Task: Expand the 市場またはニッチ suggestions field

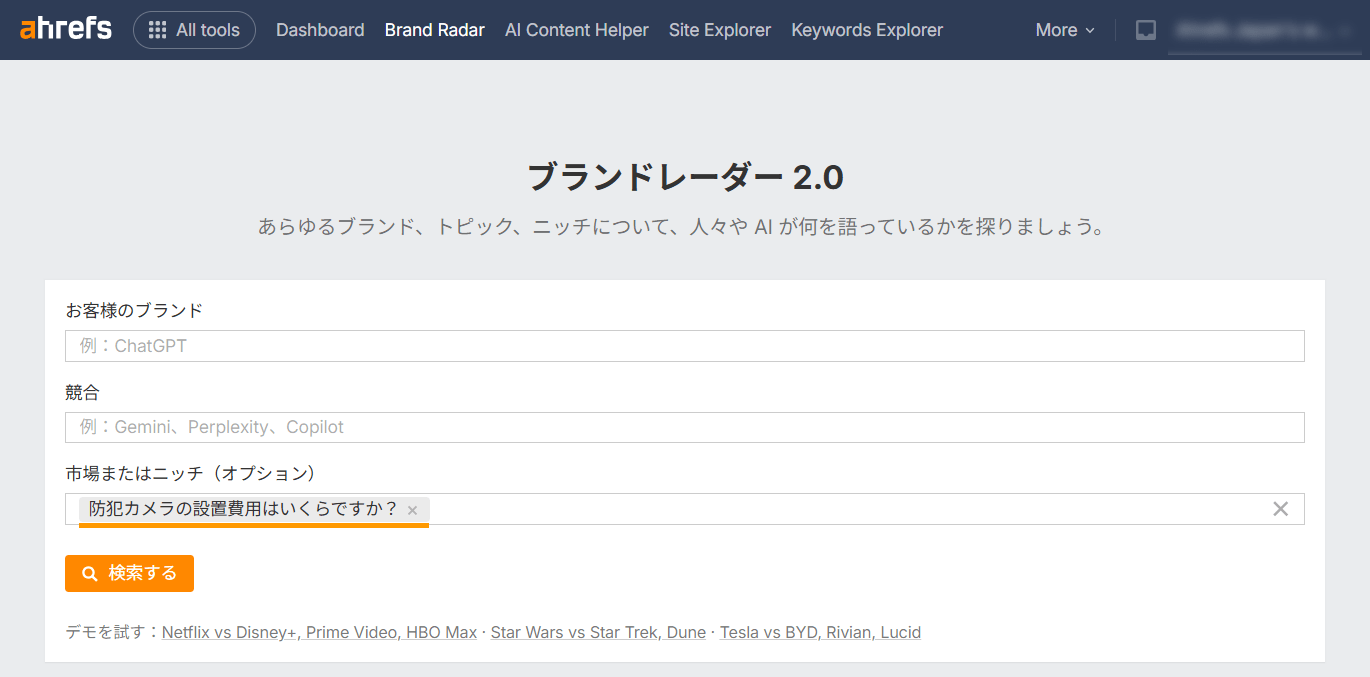Action: 800,509
